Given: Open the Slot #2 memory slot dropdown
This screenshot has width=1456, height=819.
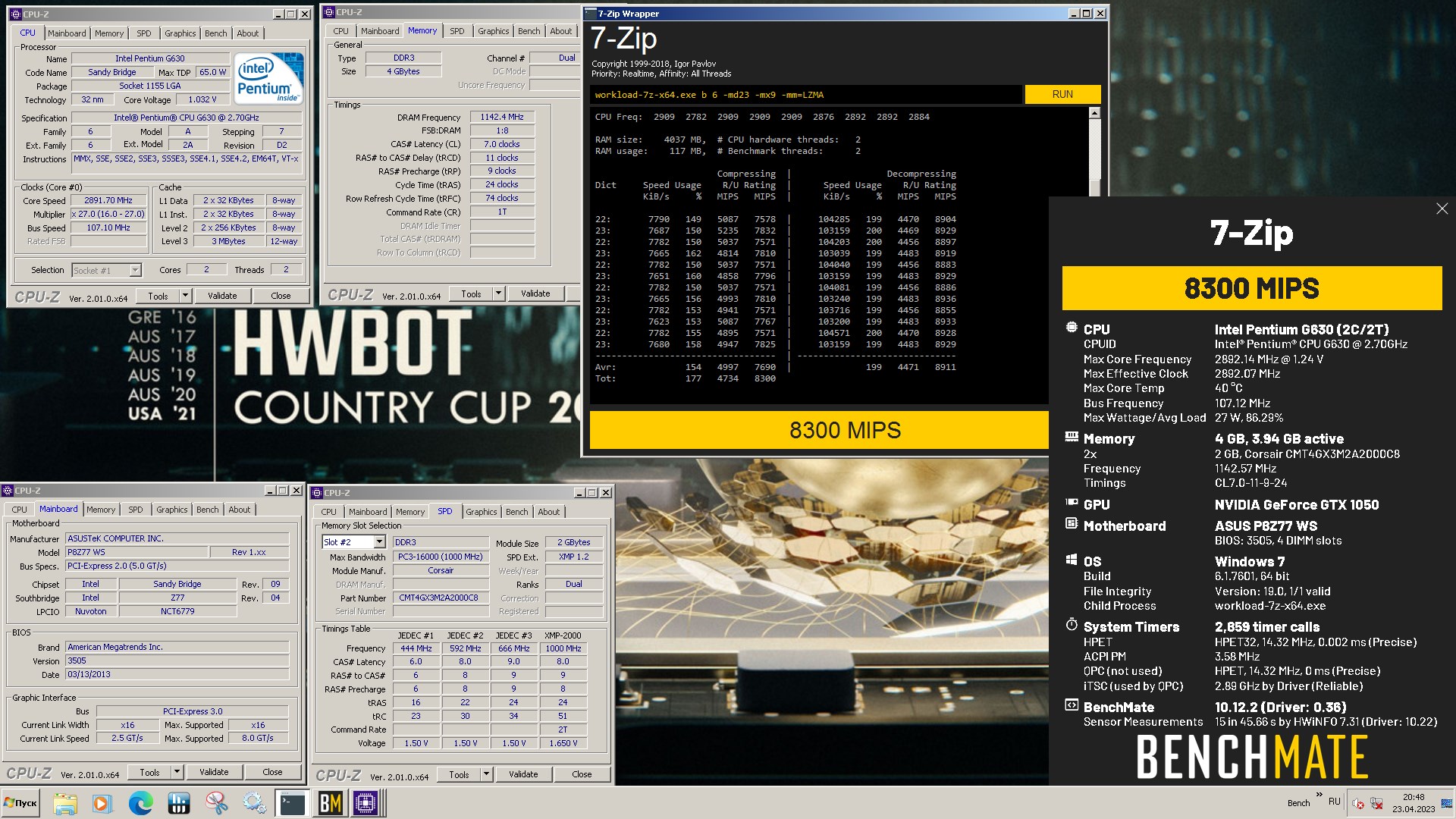Looking at the screenshot, I should coord(380,542).
